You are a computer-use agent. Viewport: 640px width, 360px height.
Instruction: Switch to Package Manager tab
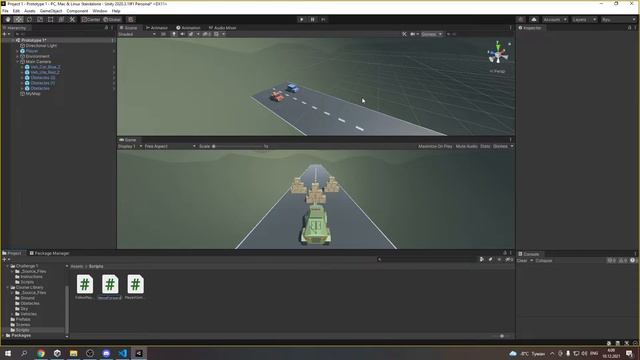click(49, 253)
